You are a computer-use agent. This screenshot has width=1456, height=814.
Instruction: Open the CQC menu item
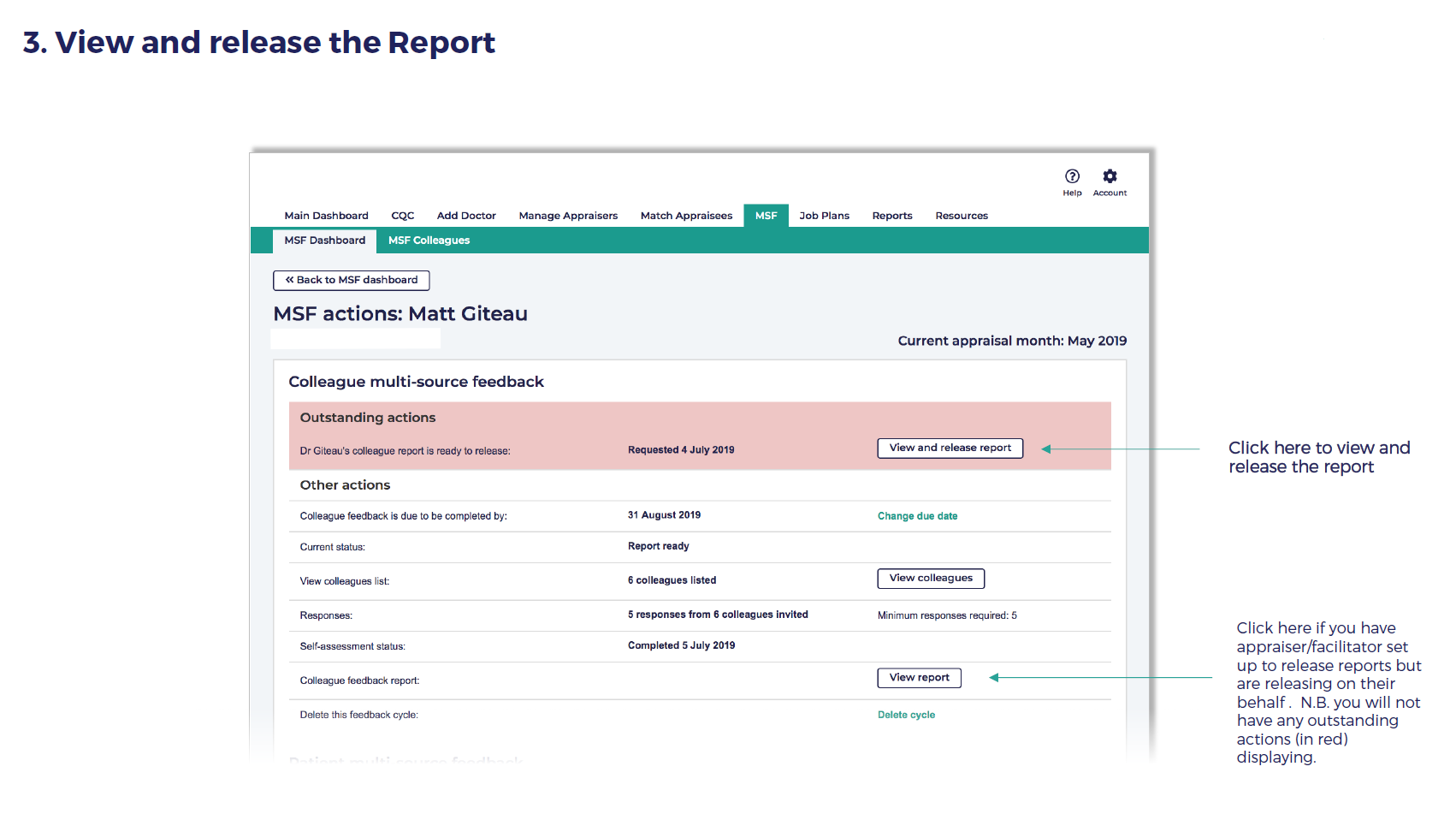pyautogui.click(x=402, y=216)
